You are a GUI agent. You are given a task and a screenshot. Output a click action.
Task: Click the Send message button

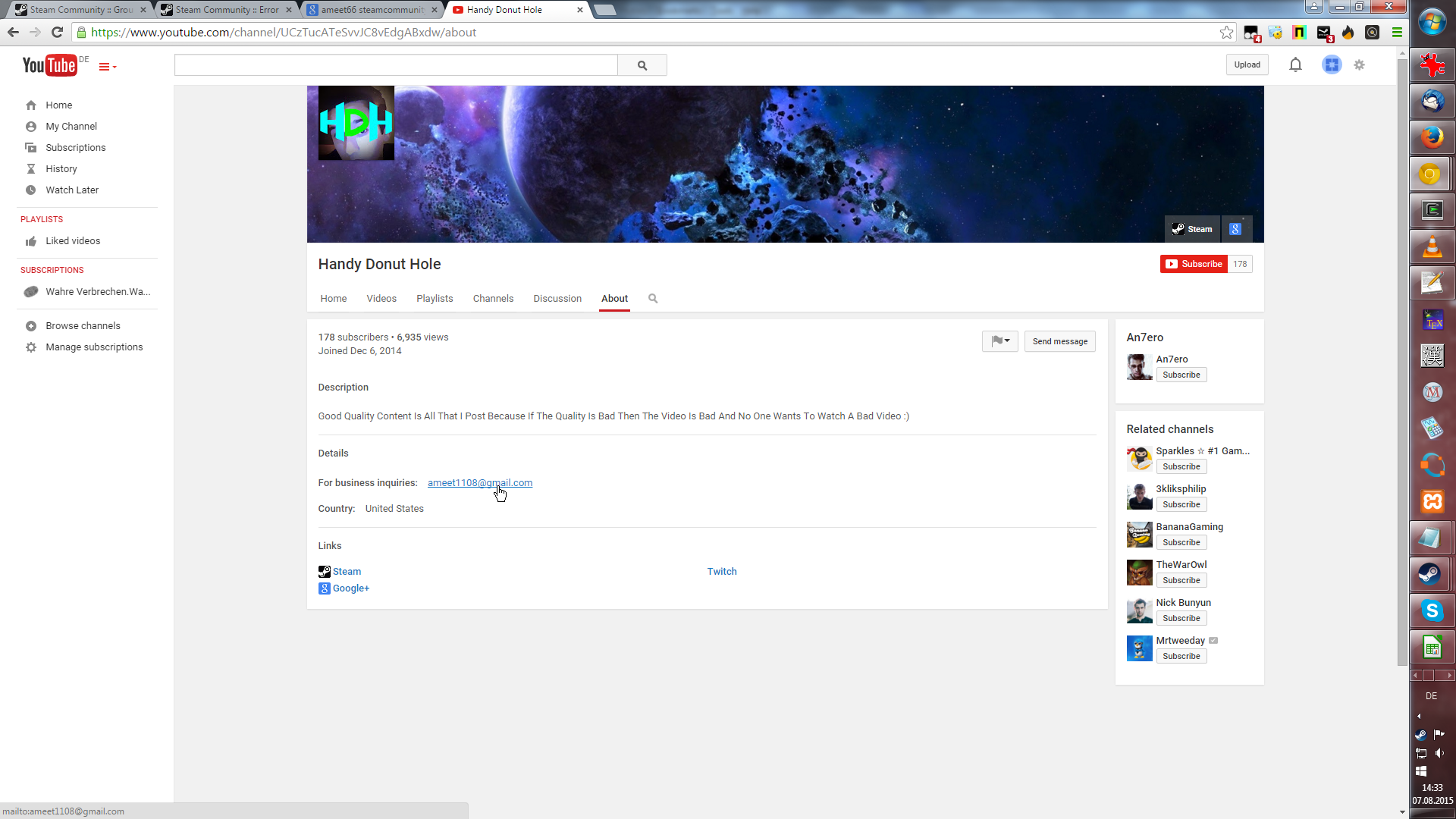(x=1059, y=341)
